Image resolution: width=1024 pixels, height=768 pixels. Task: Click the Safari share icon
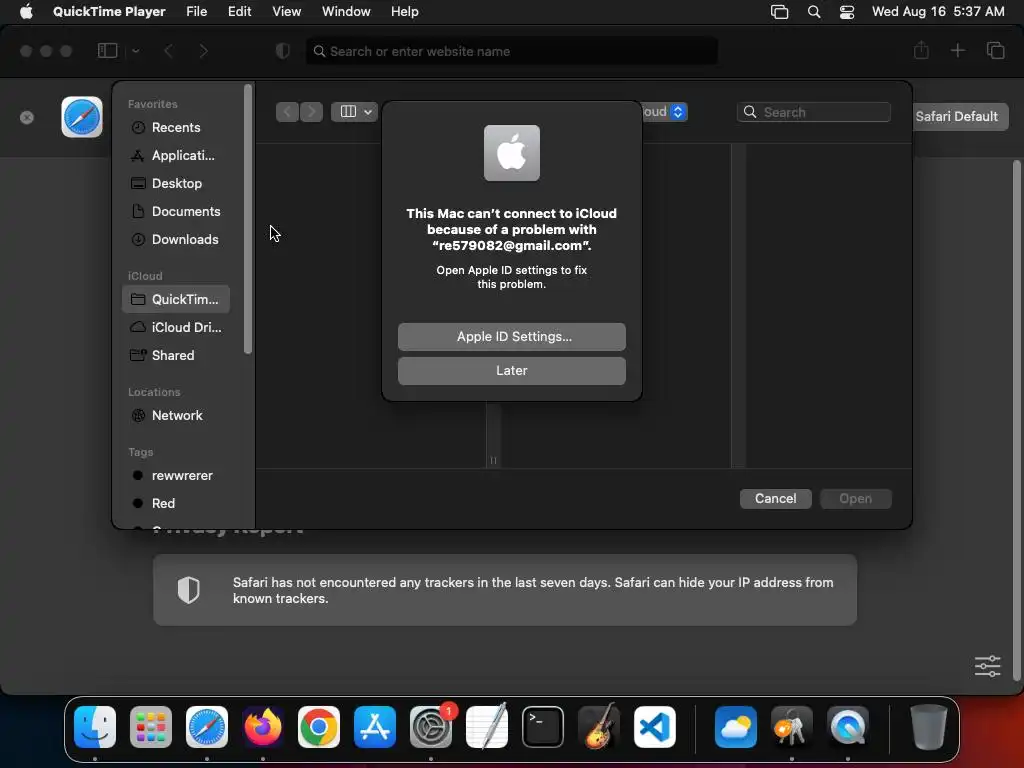click(921, 50)
